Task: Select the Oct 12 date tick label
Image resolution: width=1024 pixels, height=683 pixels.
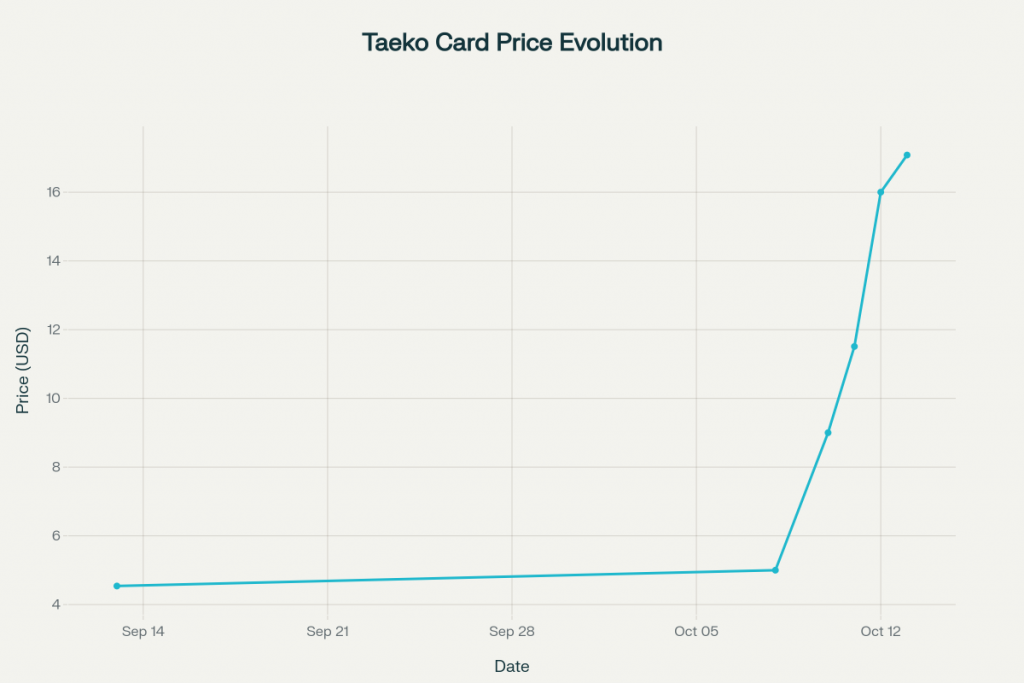Action: click(881, 631)
